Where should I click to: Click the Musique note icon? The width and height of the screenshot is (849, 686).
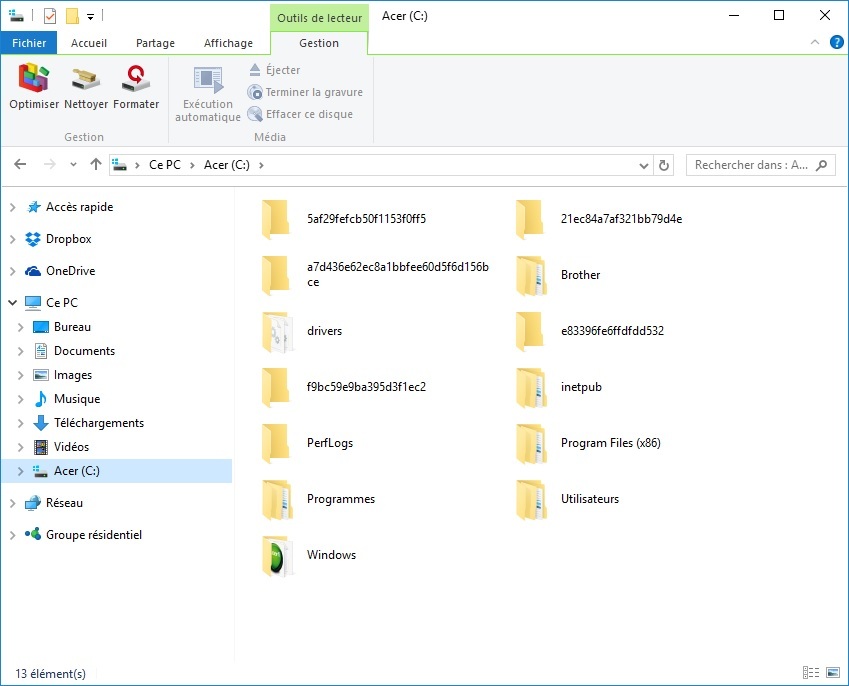pos(41,399)
